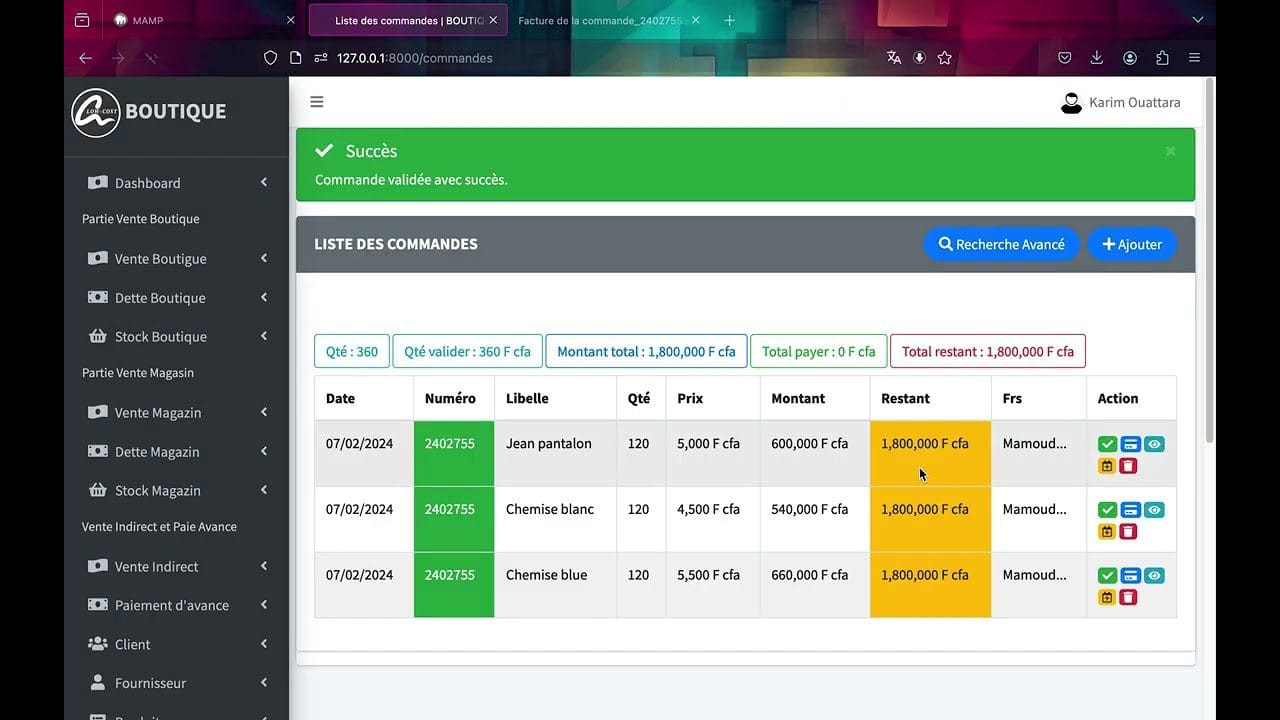Expand the Dette Magazin section
Viewport: 1280px width, 720px height.
[160, 451]
